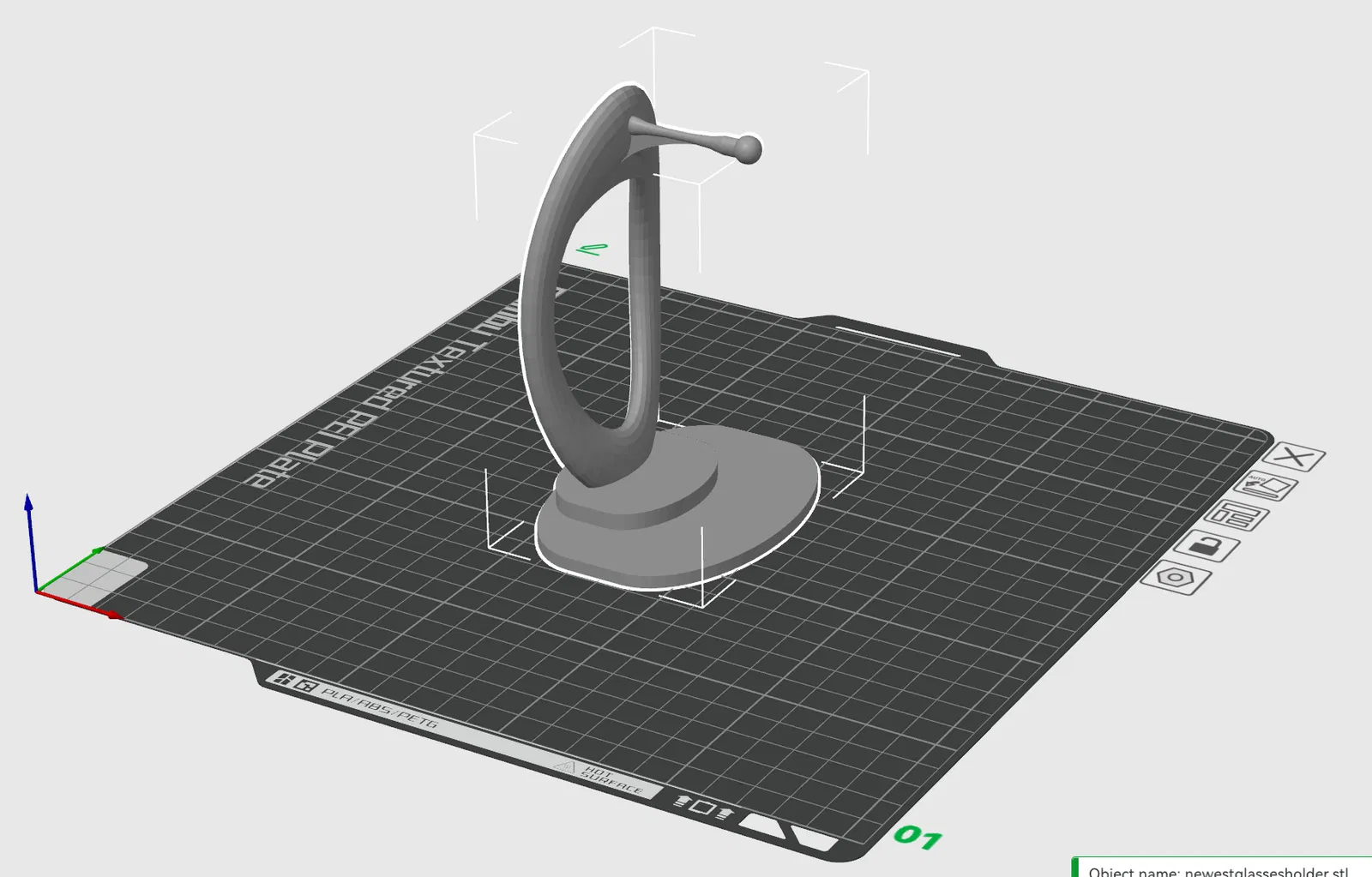Click the green plate number 01
The height and width of the screenshot is (877, 1372).
pyautogui.click(x=918, y=837)
